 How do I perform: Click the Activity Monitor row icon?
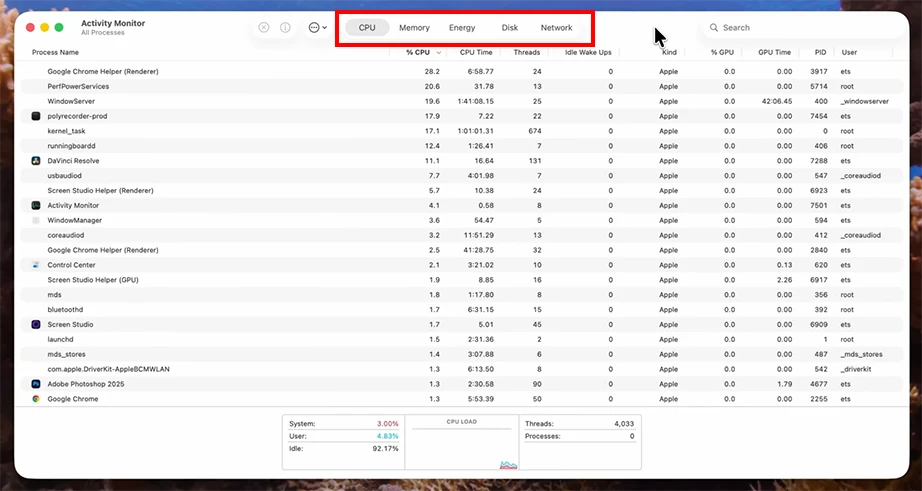click(x=36, y=206)
